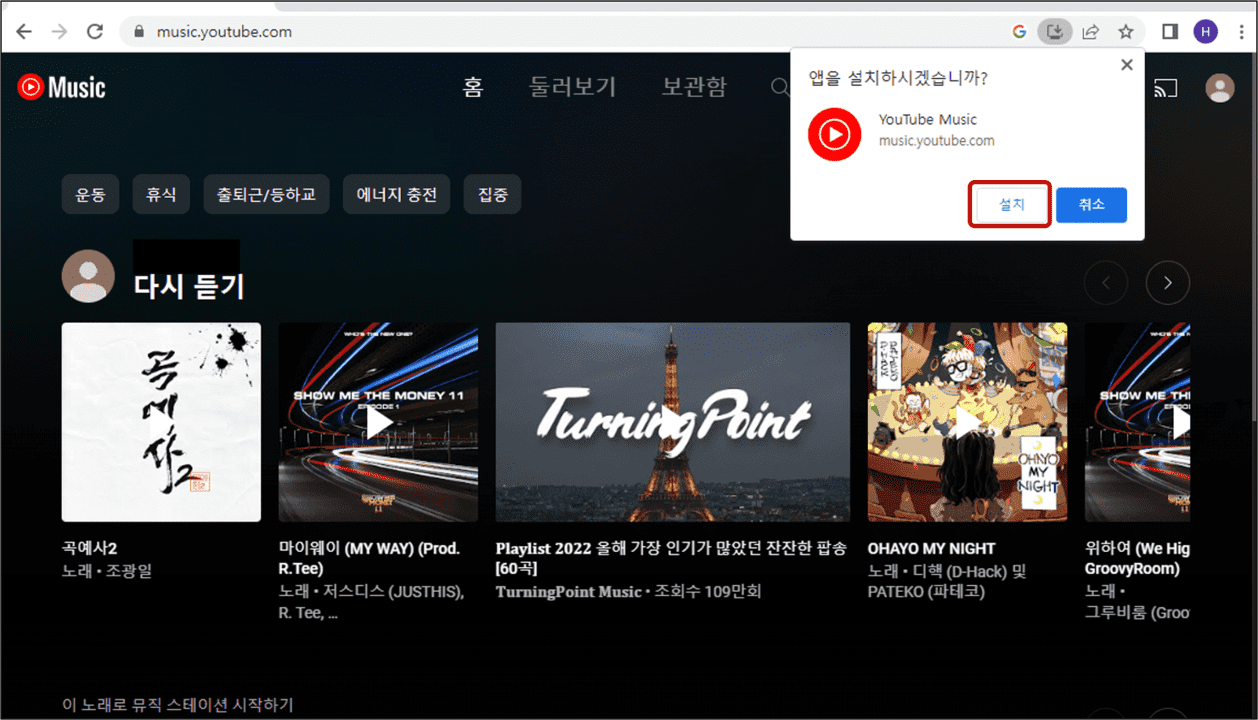Click the user avatar beside 다시 듣기
The height and width of the screenshot is (720, 1258).
[x=88, y=276]
